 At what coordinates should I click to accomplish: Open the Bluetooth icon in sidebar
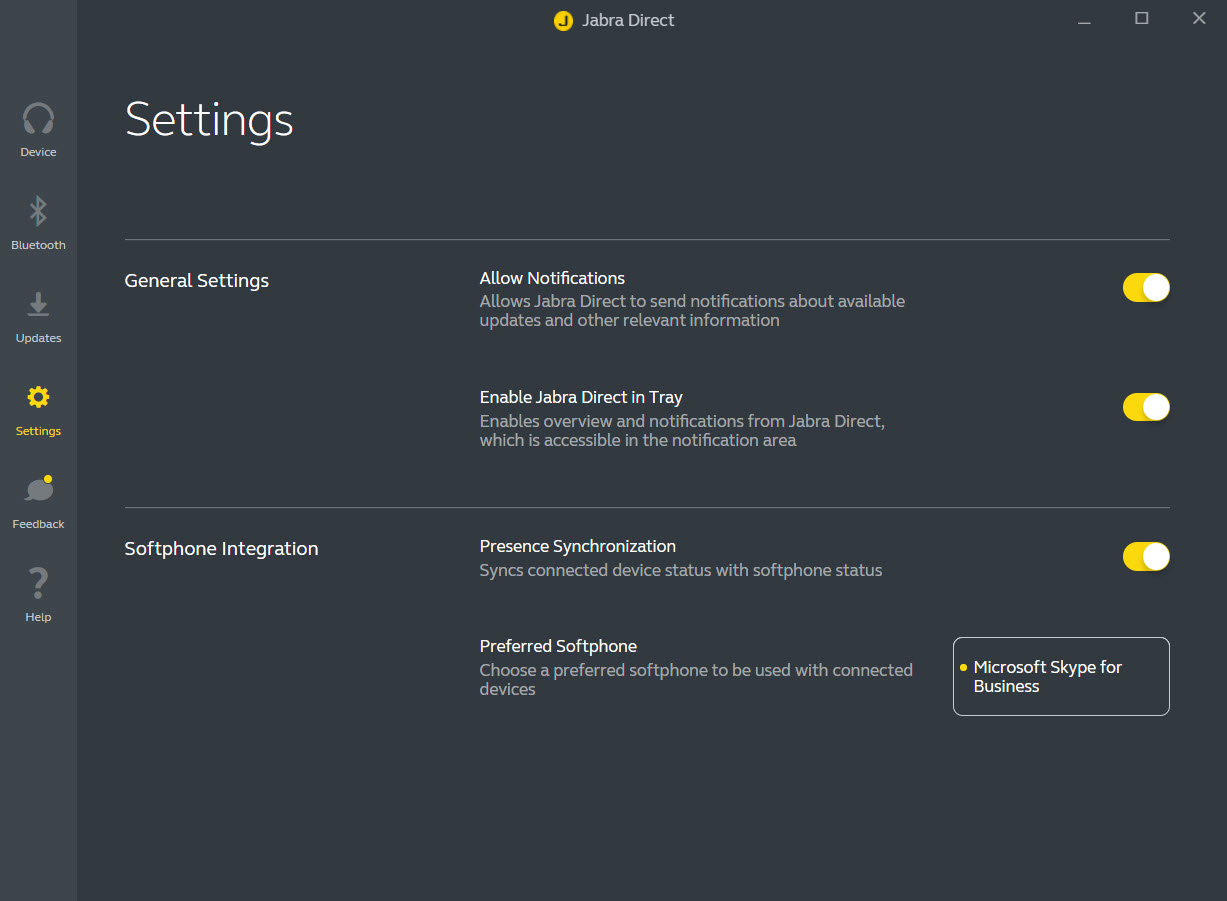coord(38,211)
